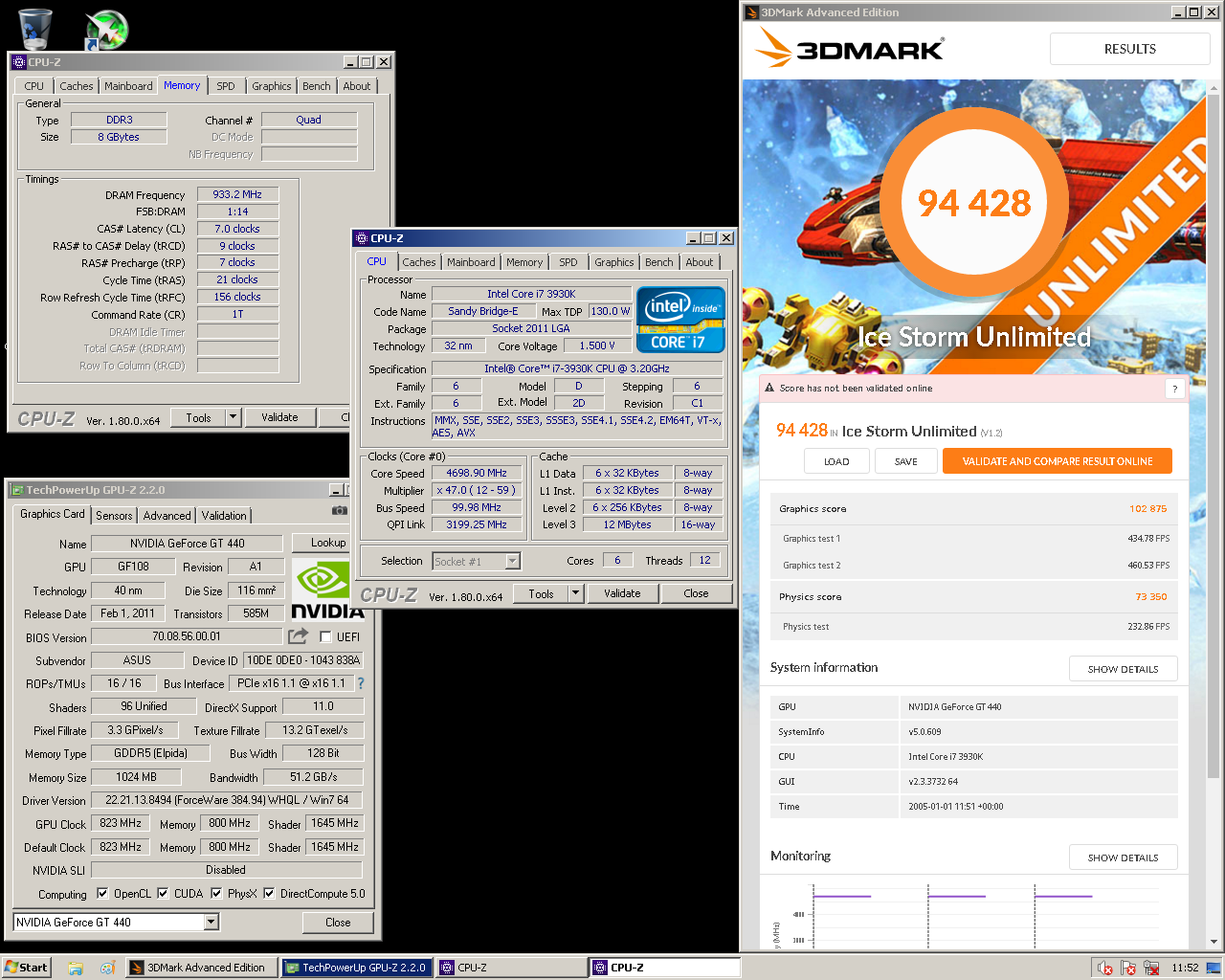This screenshot has width=1225, height=980.
Task: Open Mainboard tab in front CPU-Z window
Action: pos(471,262)
